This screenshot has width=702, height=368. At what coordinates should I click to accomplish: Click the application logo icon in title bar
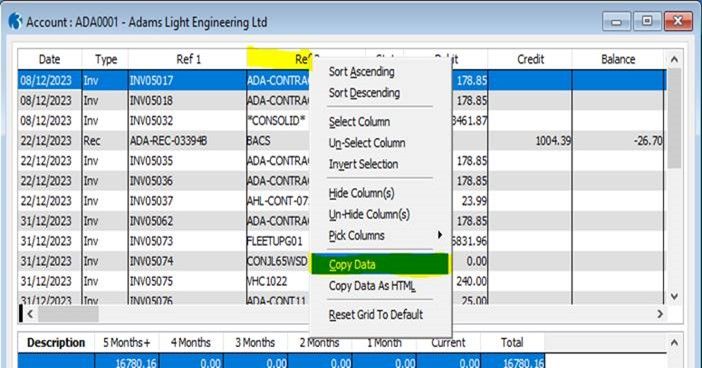(15, 21)
